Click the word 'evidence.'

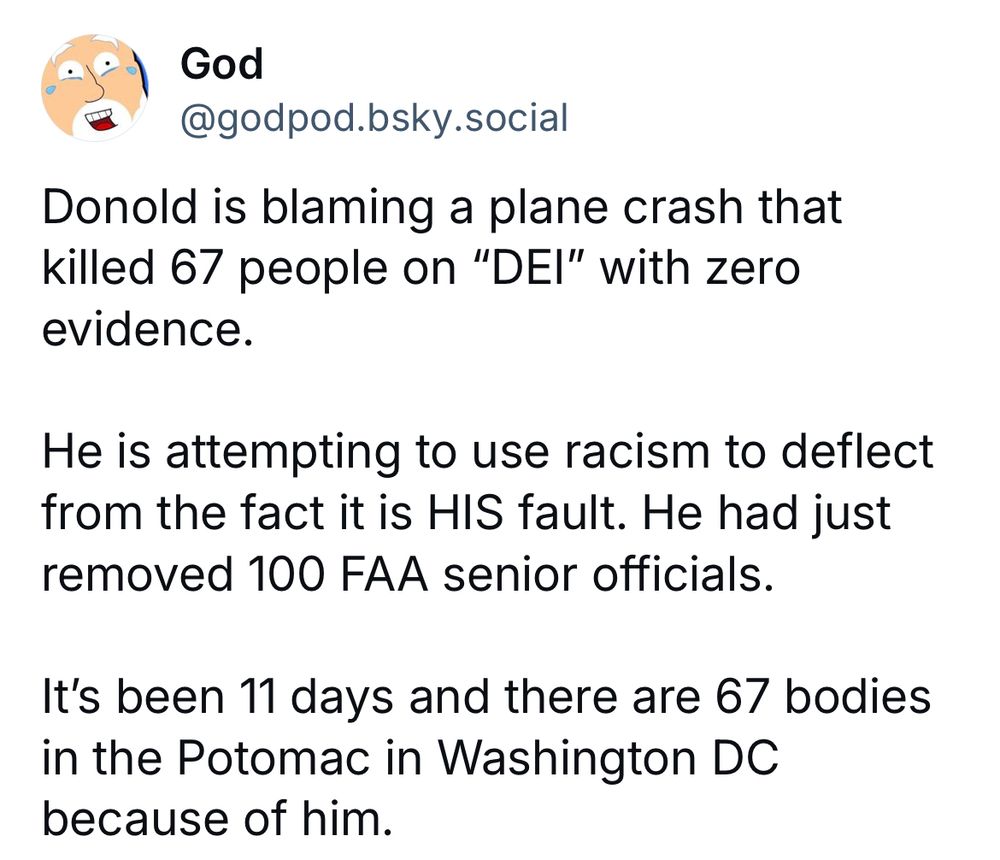[x=147, y=329]
